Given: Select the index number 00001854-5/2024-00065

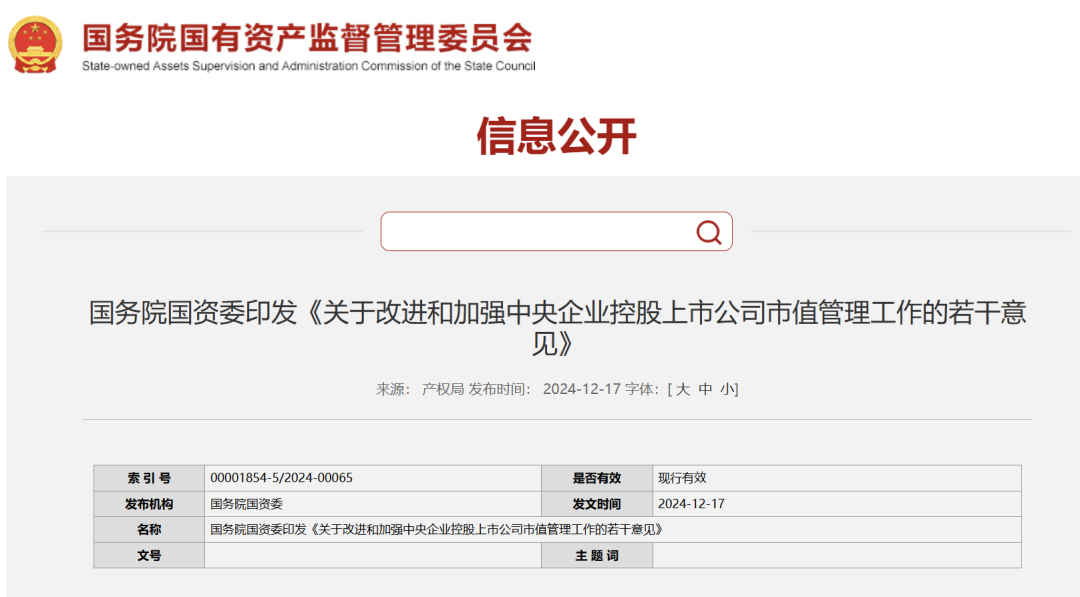Looking at the screenshot, I should tap(281, 478).
